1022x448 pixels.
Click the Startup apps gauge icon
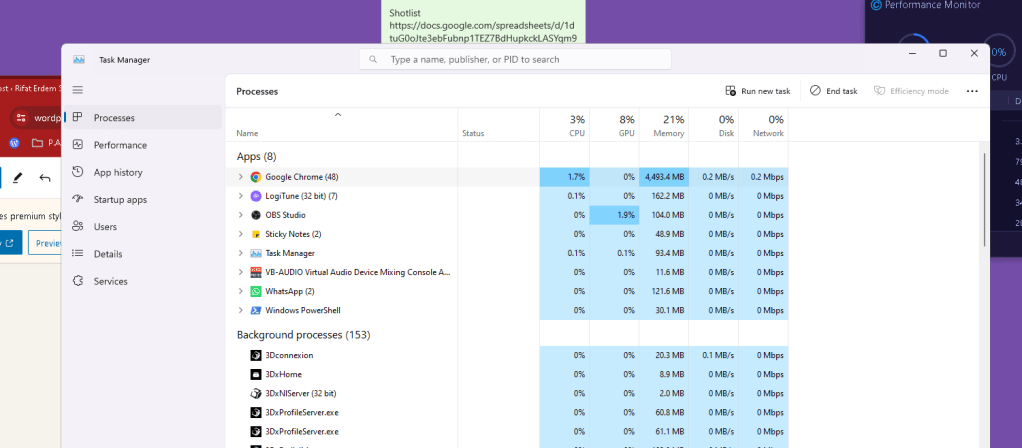pos(78,200)
